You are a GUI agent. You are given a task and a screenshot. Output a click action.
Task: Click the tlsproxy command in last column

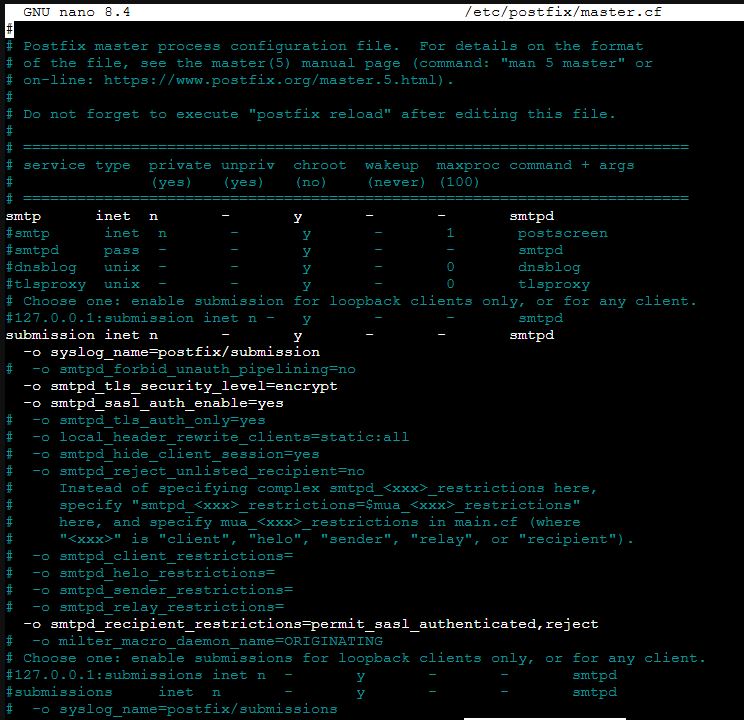tap(553, 284)
